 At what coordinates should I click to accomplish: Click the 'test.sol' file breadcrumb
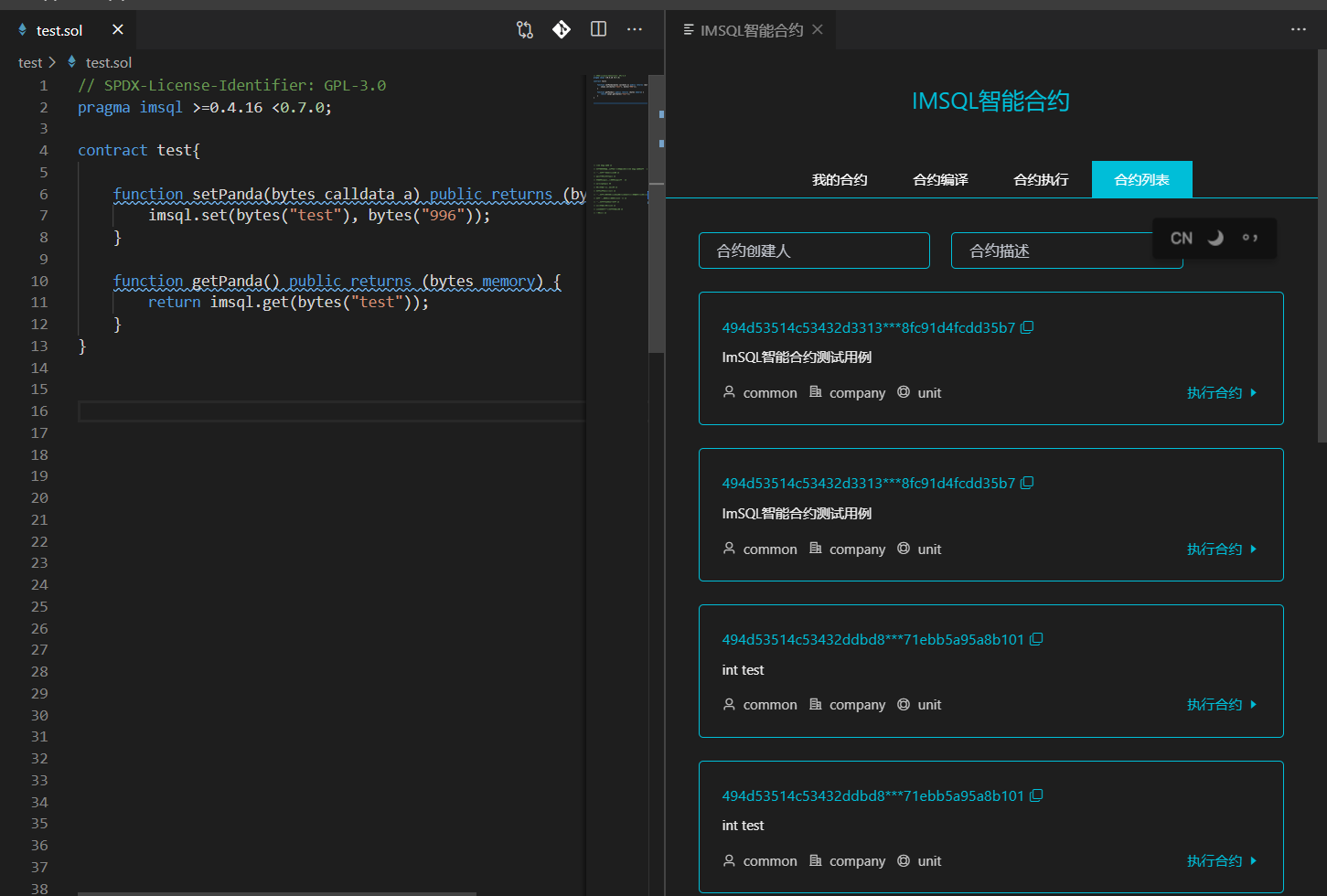click(108, 62)
